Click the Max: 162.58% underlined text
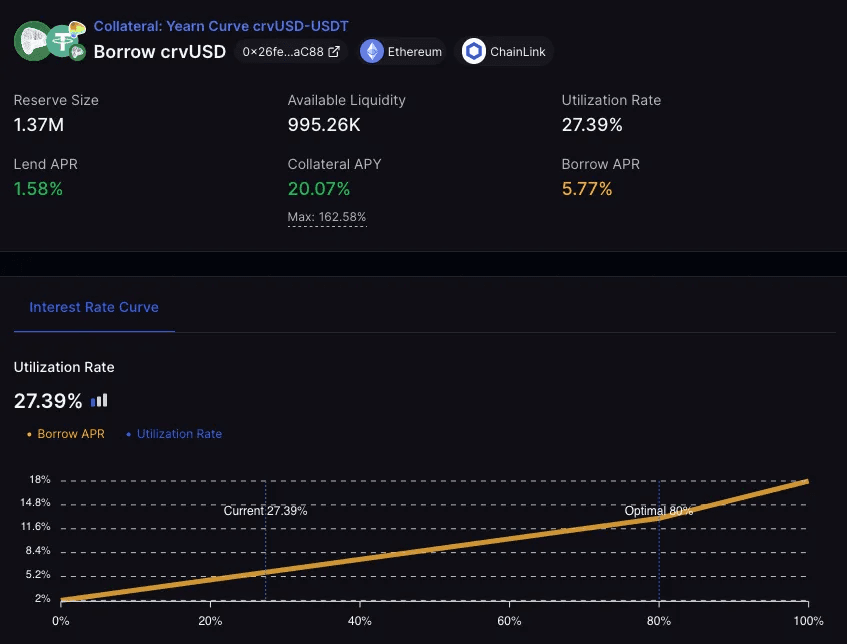Viewport: 847px width, 644px height. pyautogui.click(x=327, y=217)
